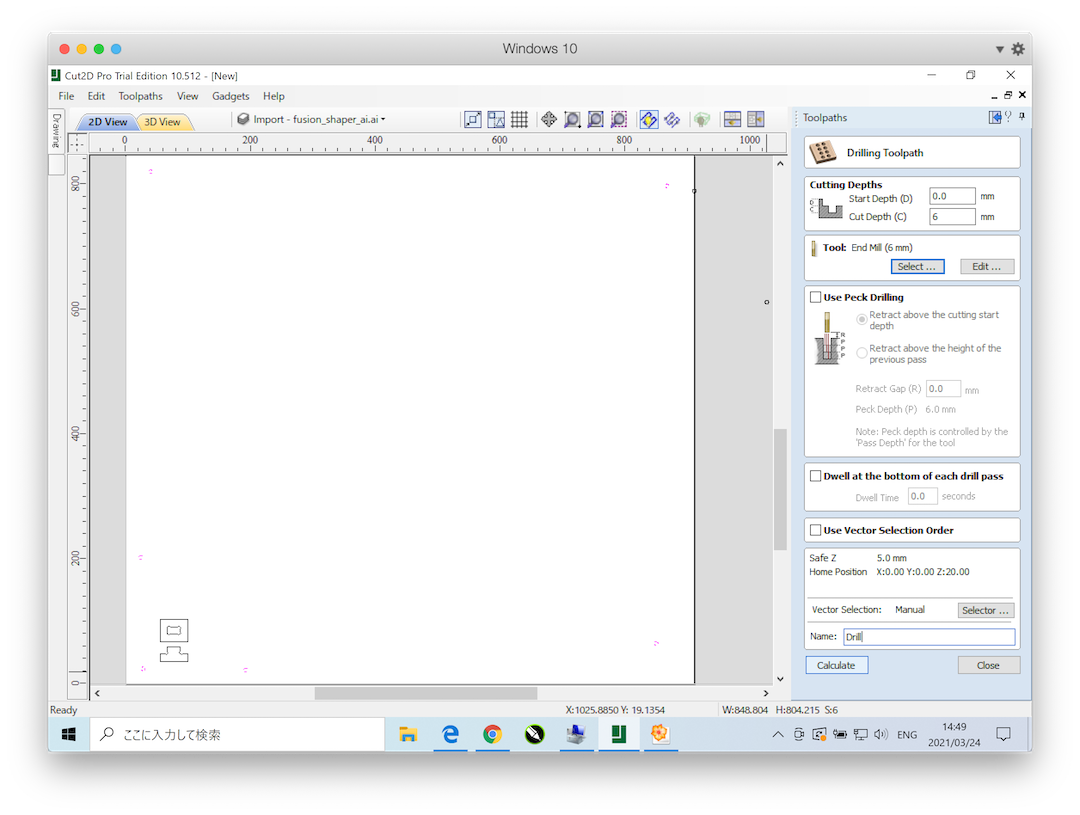Toggle the guidelines and snap icon
This screenshot has width=1080, height=815.
coord(496,119)
